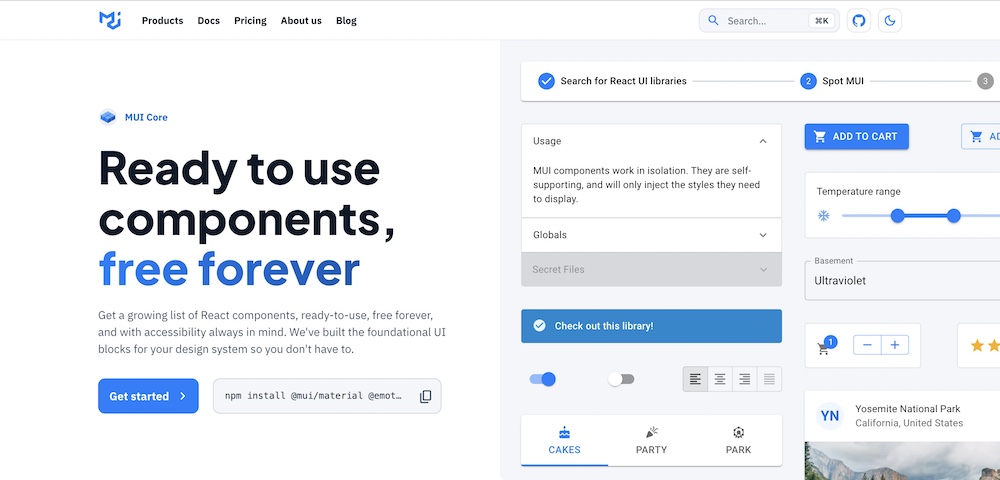Toggle dark mode moon icon
The image size is (1000, 480).
pyautogui.click(x=889, y=20)
